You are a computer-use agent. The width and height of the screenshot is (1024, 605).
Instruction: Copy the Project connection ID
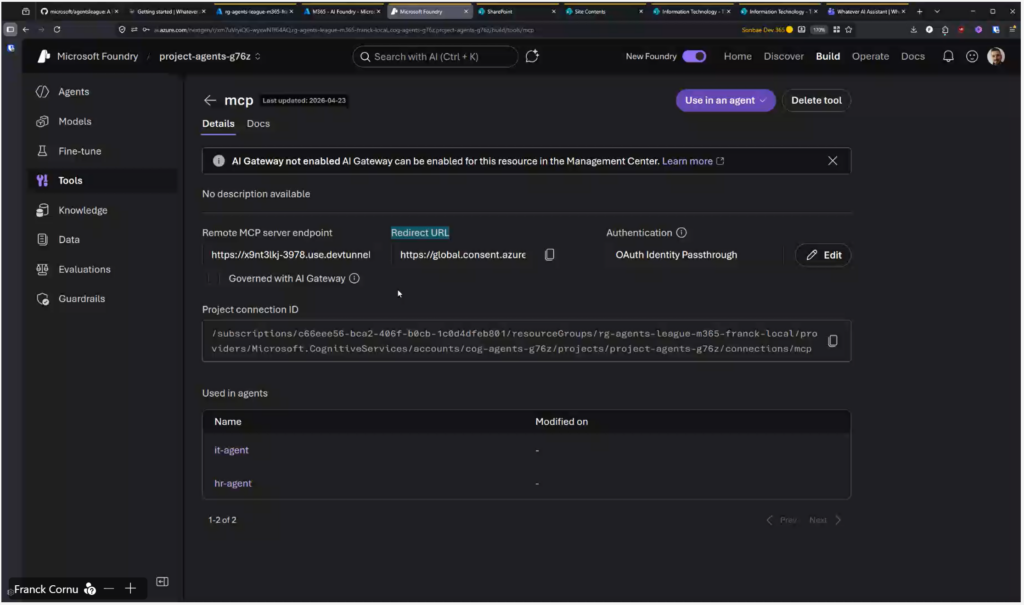tap(832, 341)
